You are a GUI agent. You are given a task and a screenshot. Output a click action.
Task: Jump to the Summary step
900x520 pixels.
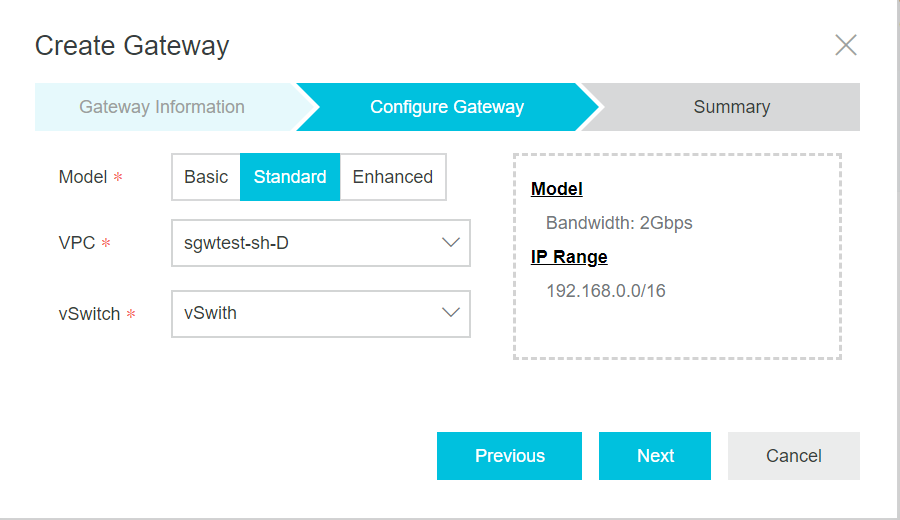tap(731, 107)
